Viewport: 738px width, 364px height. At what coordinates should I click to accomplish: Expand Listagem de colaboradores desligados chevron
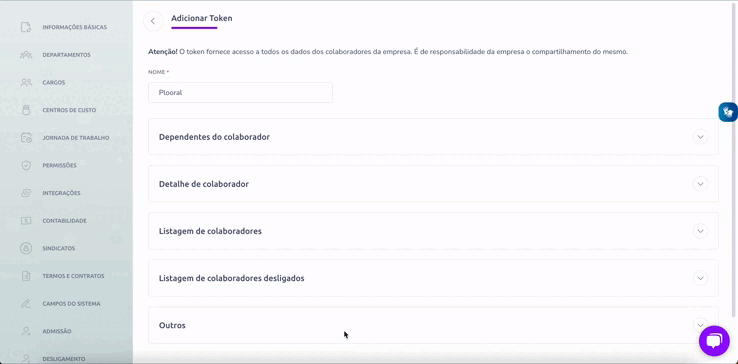click(x=700, y=278)
